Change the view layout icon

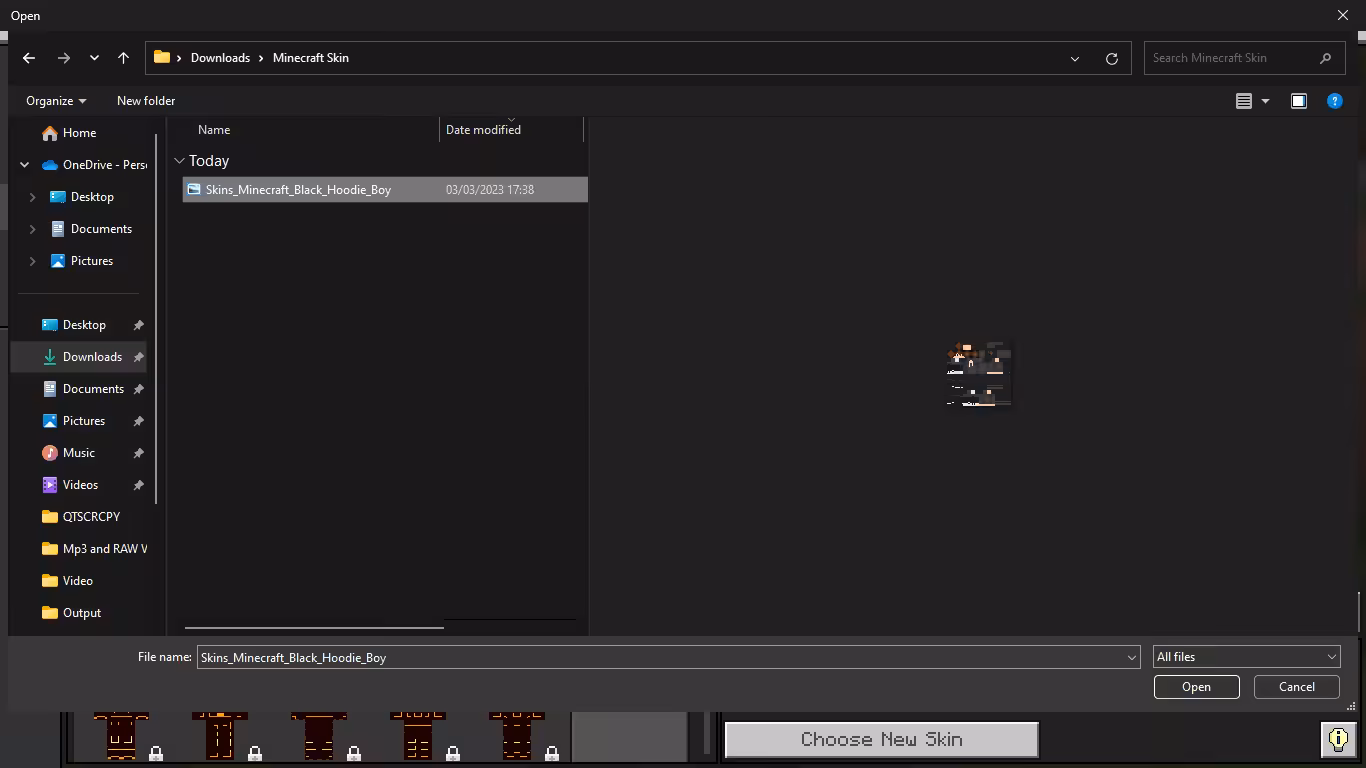tap(1244, 101)
